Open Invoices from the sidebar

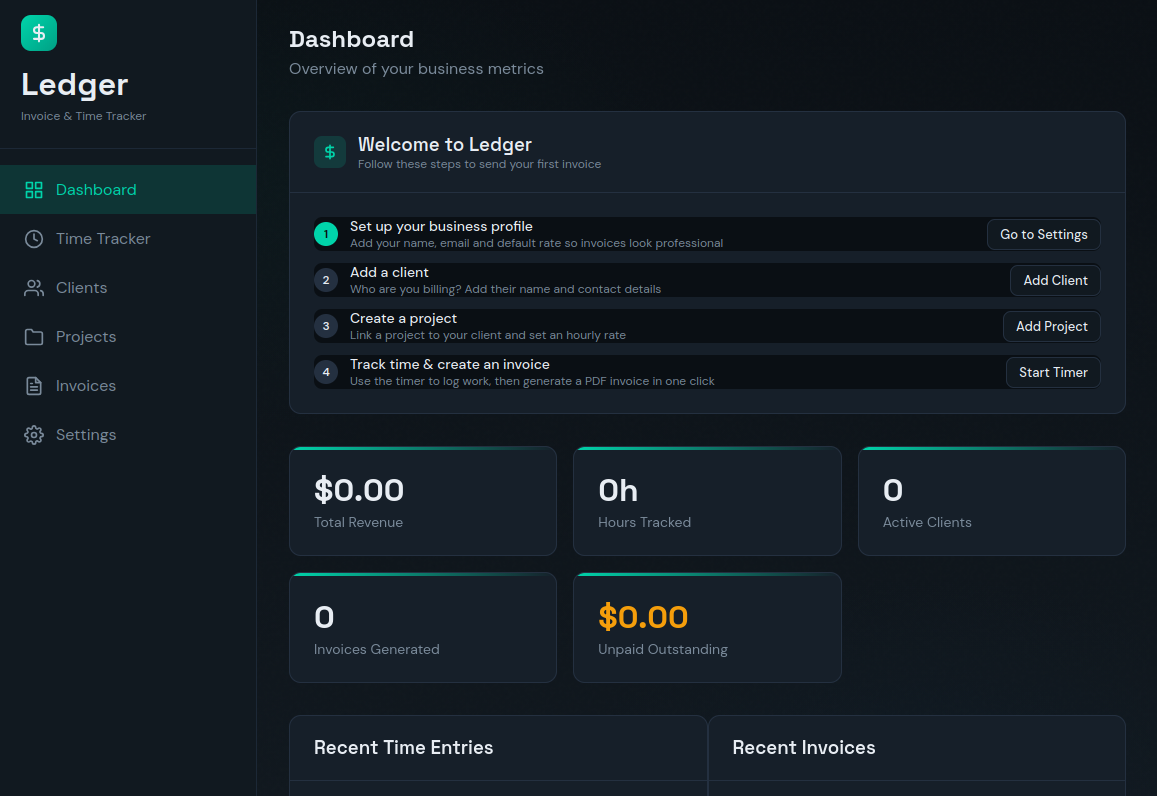(128, 386)
